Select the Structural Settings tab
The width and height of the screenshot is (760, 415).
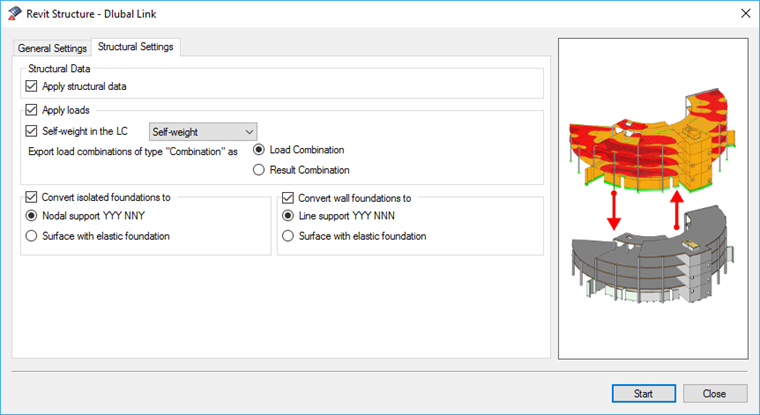coord(135,47)
